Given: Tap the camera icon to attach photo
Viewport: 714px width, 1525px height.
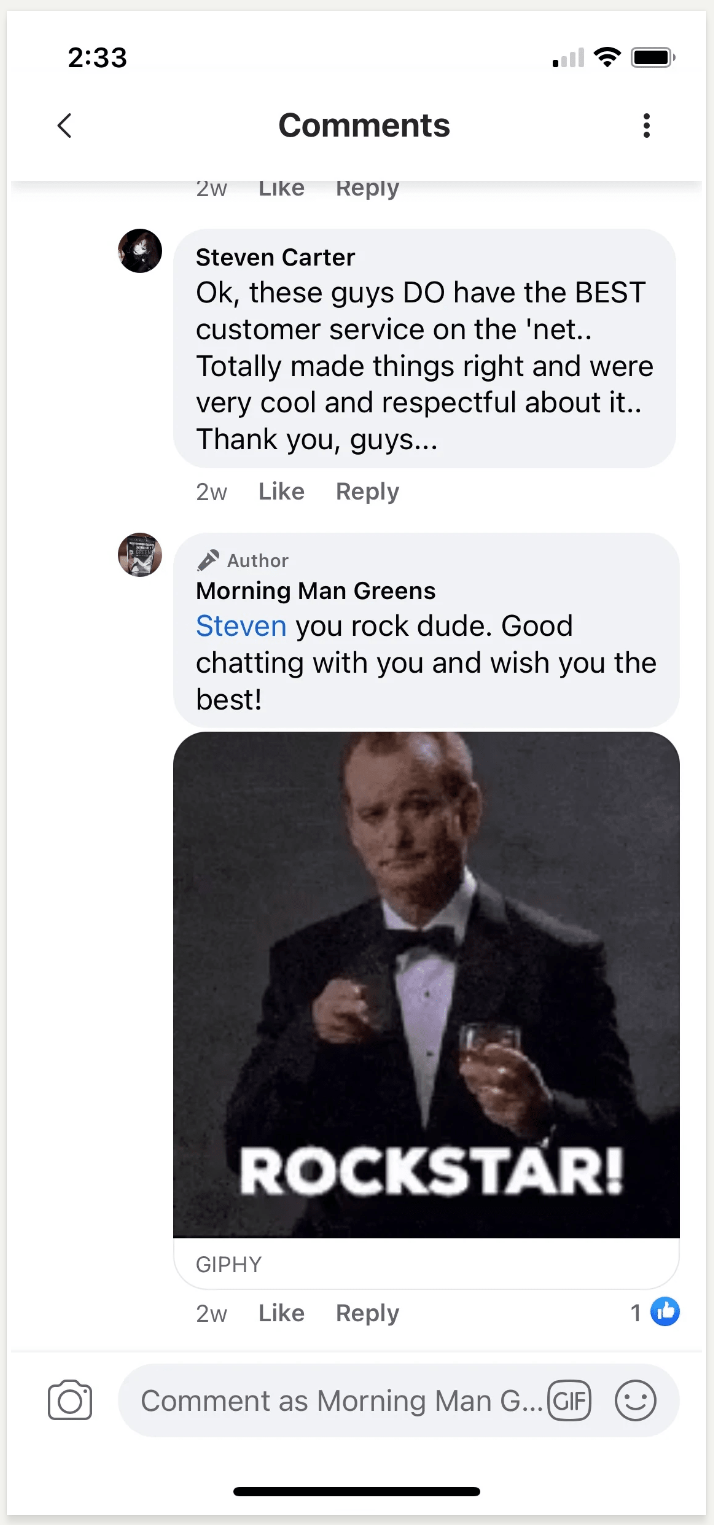Looking at the screenshot, I should [70, 1400].
